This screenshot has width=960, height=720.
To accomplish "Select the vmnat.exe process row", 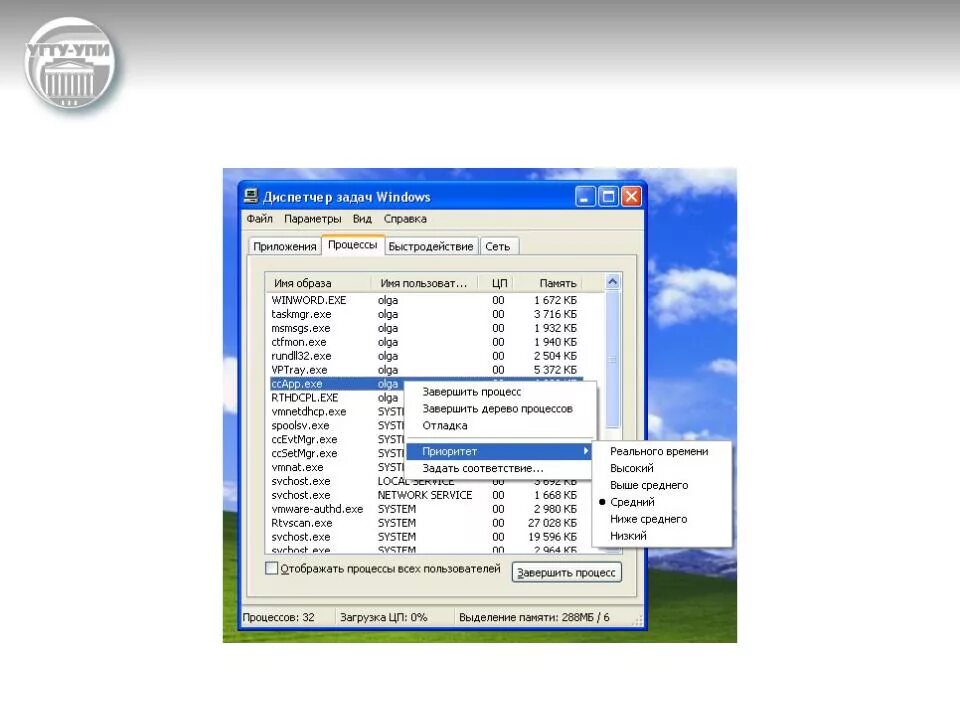I will pyautogui.click(x=337, y=467).
